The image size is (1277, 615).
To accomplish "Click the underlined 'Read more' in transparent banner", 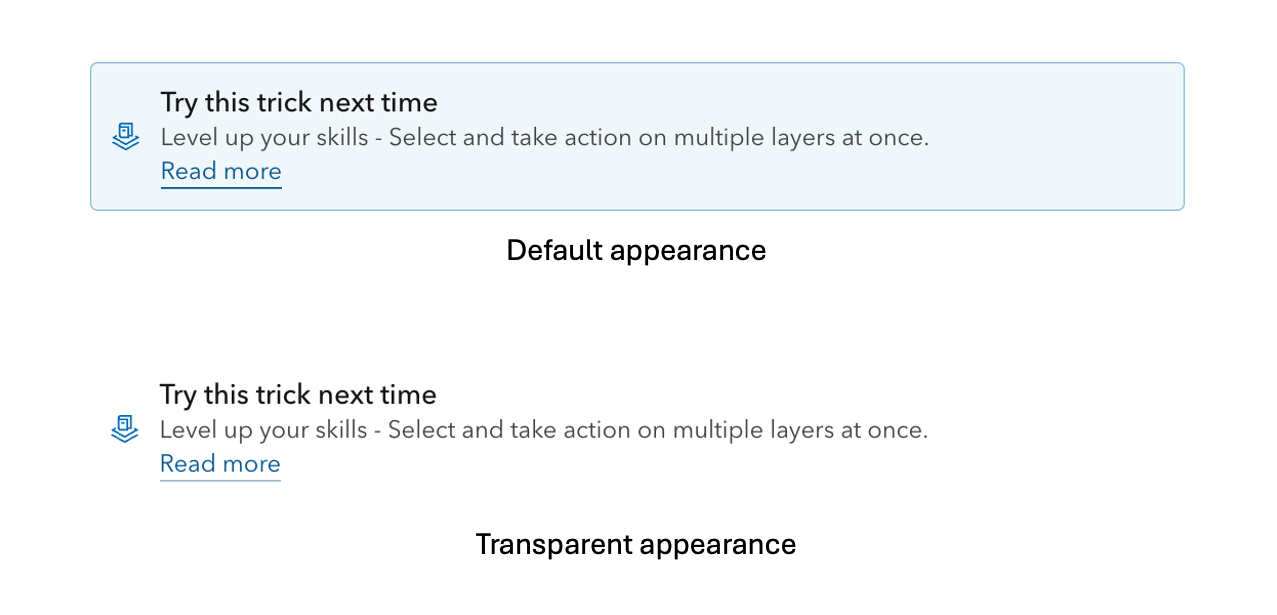I will click(x=220, y=463).
